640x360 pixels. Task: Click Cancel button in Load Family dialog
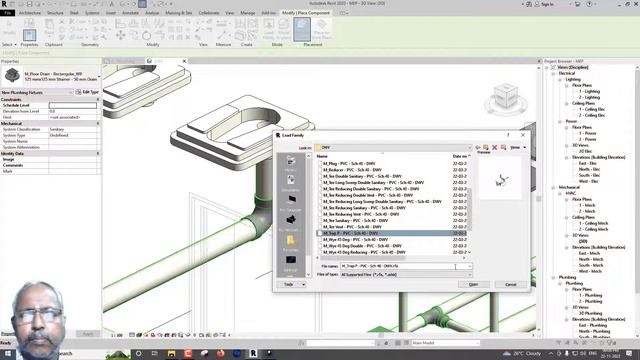(511, 284)
